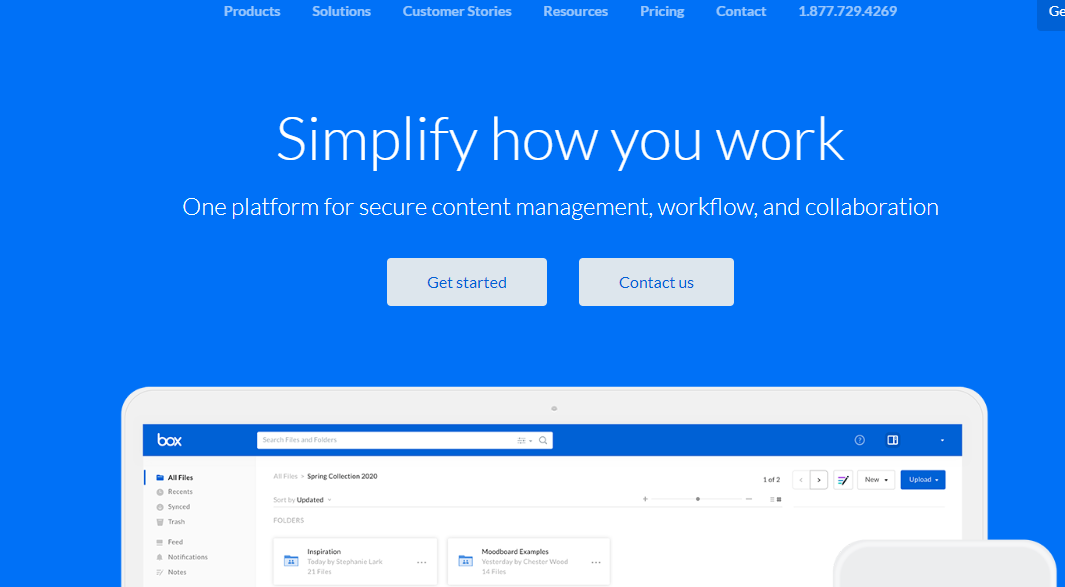Viewport: 1065px width, 587px height.
Task: Open Customer Stories from the navigation bar
Action: [x=457, y=11]
